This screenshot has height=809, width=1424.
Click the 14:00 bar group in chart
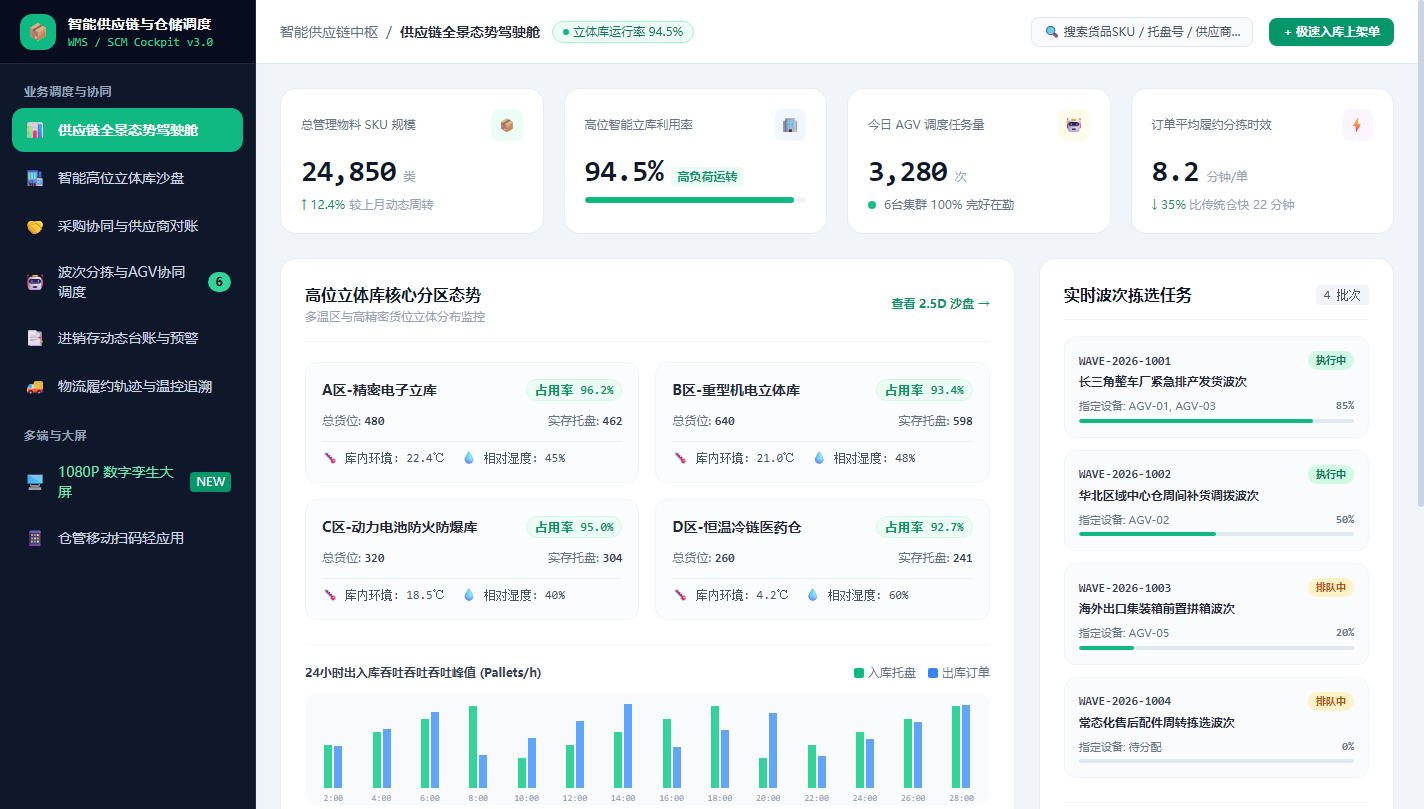pos(623,746)
